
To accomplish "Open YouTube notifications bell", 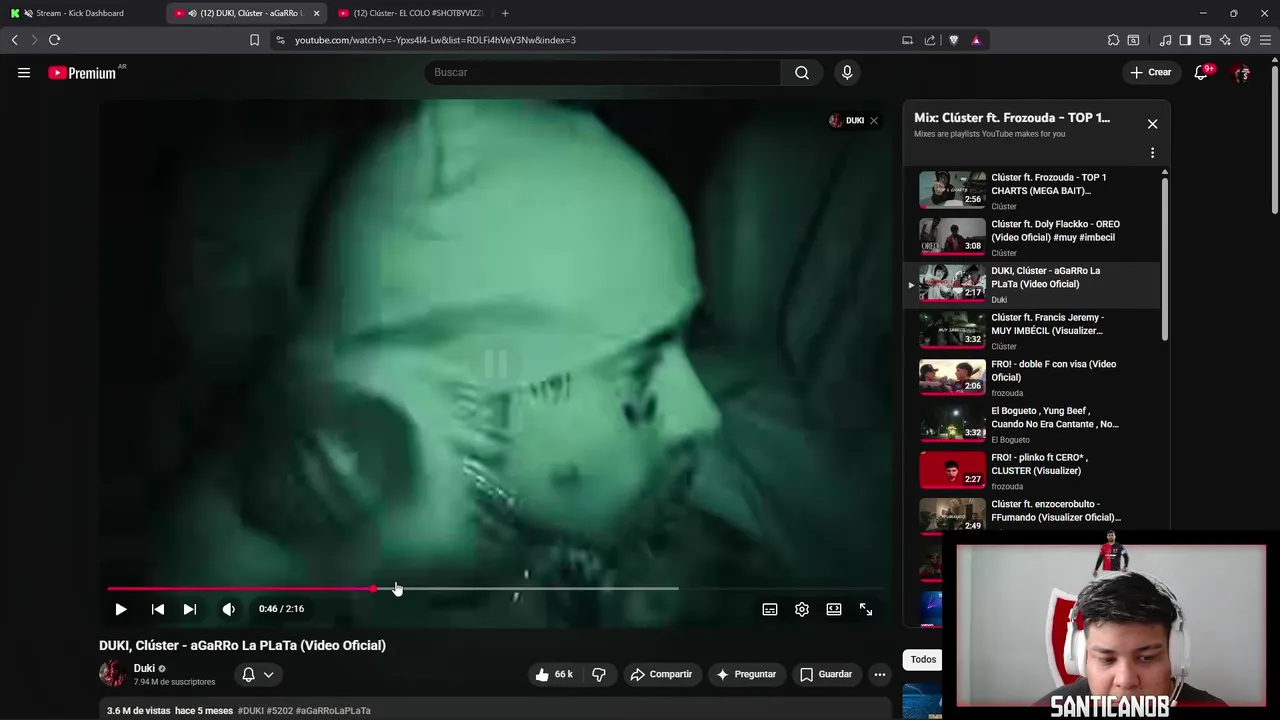I will coord(1202,73).
